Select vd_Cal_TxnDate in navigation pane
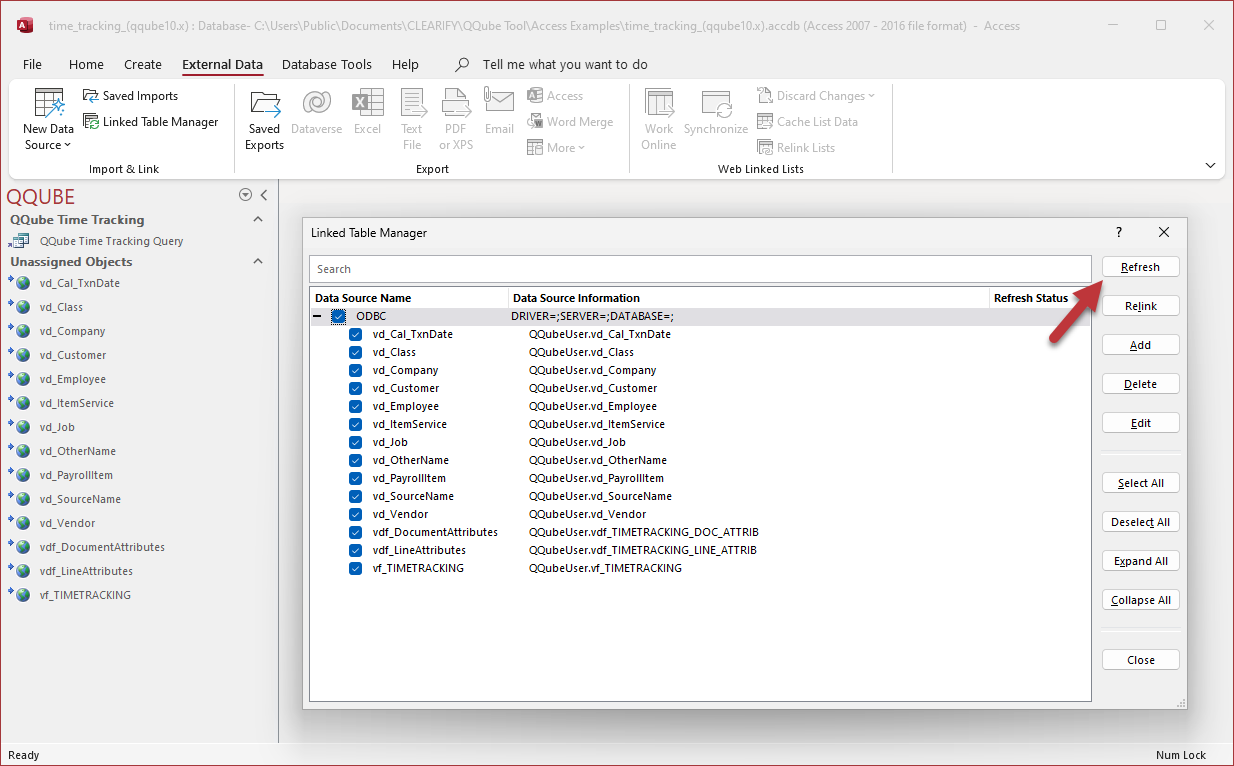1234x766 pixels. (80, 283)
